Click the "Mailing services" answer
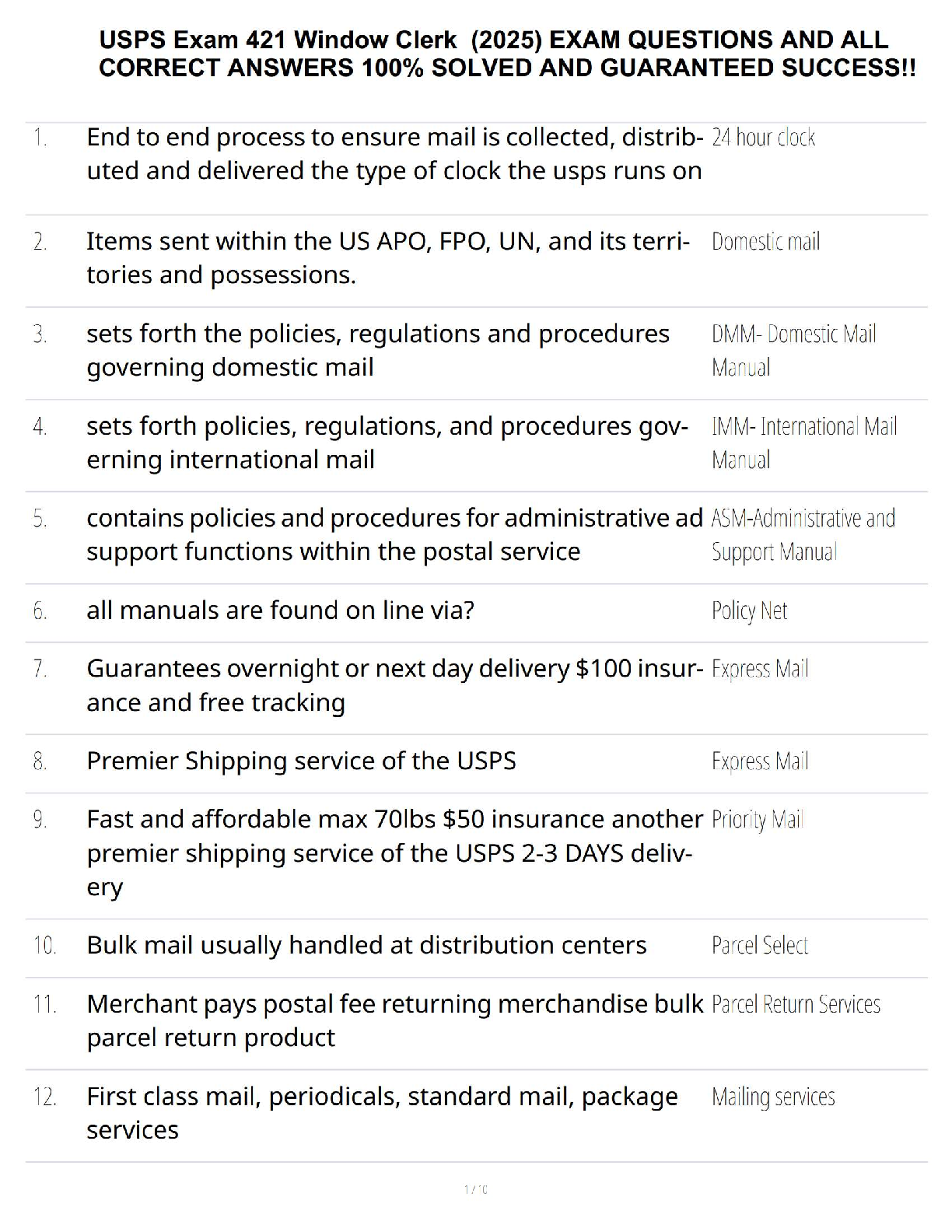Screen dimensions: 952x1232 [x=773, y=1097]
